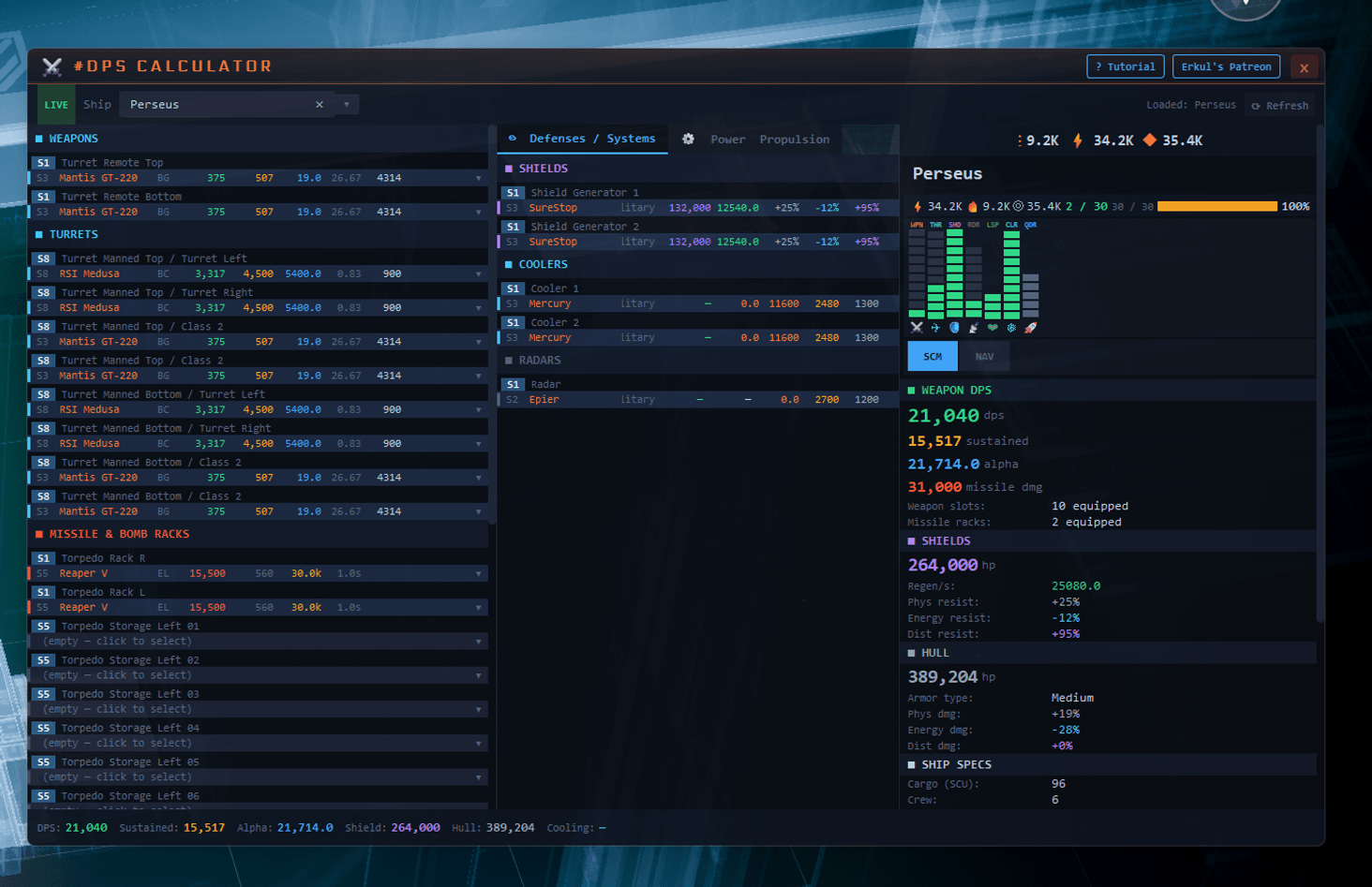Viewport: 1372px width, 887px height.
Task: Click the quantum drive rocket icon
Action: pyautogui.click(x=1030, y=328)
